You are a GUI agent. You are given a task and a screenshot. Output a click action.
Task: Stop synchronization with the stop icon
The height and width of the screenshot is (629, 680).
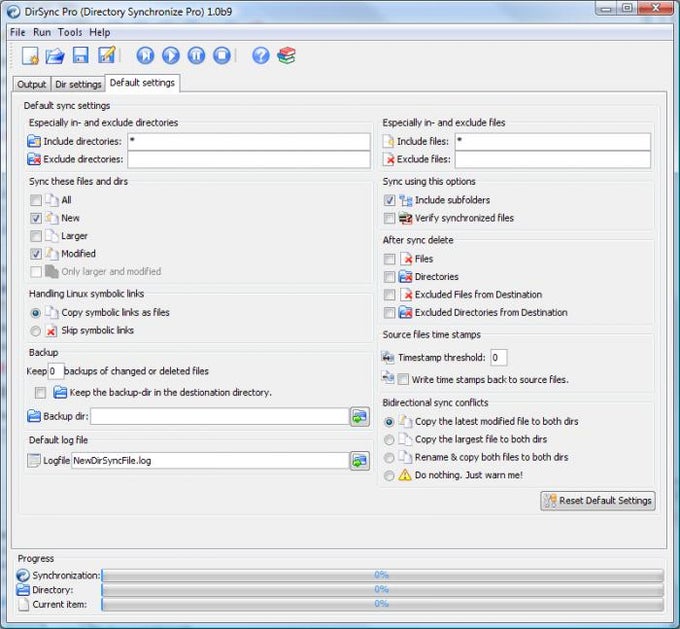tap(222, 56)
